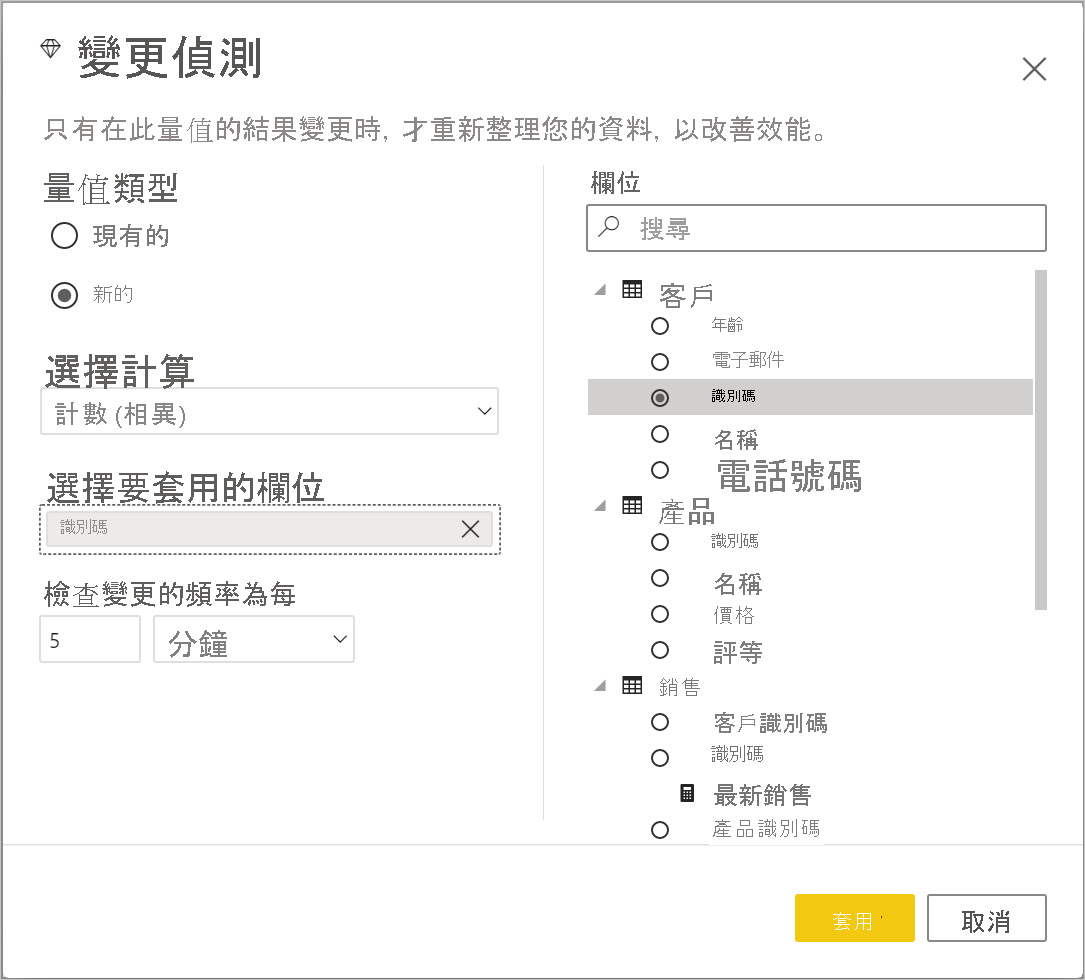The height and width of the screenshot is (980, 1085).
Task: Close the 變更偵測 dialog with X
Action: 1034,69
